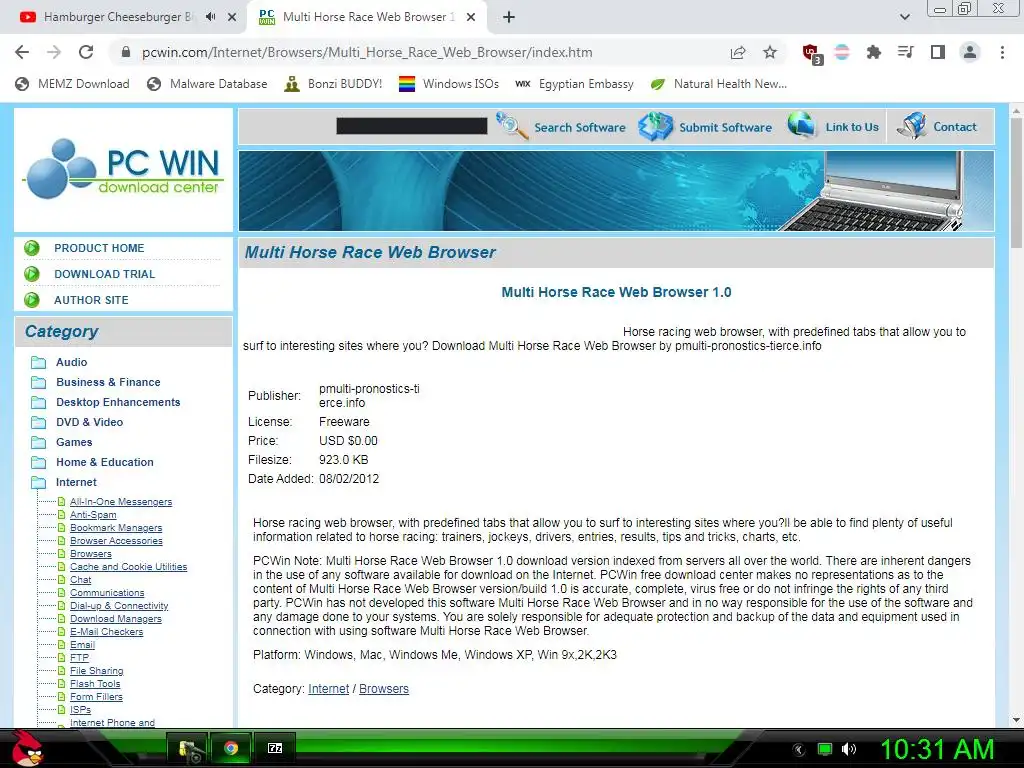Open the Natural Health News bookmark

click(x=718, y=84)
